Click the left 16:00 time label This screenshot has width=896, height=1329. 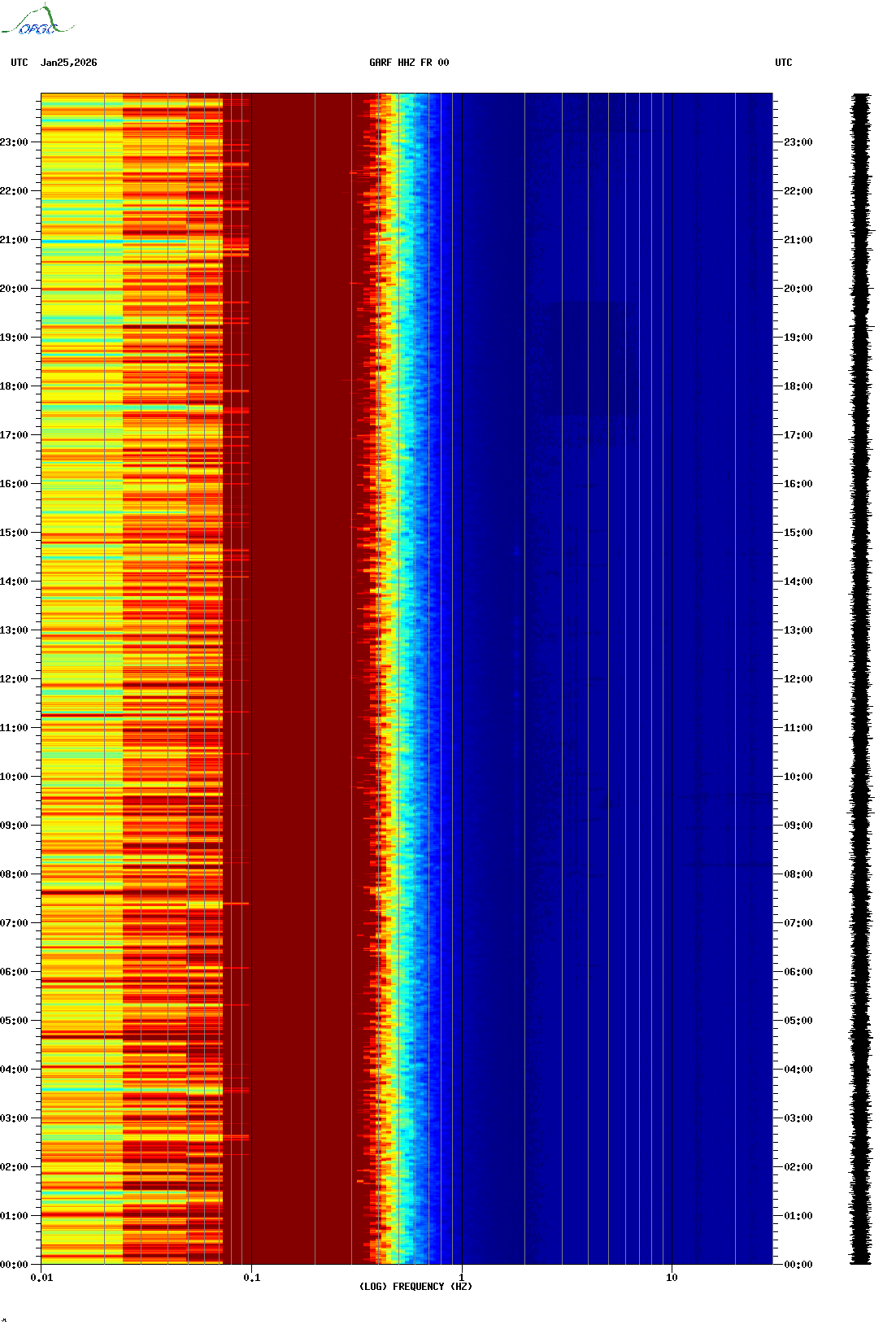click(x=14, y=484)
